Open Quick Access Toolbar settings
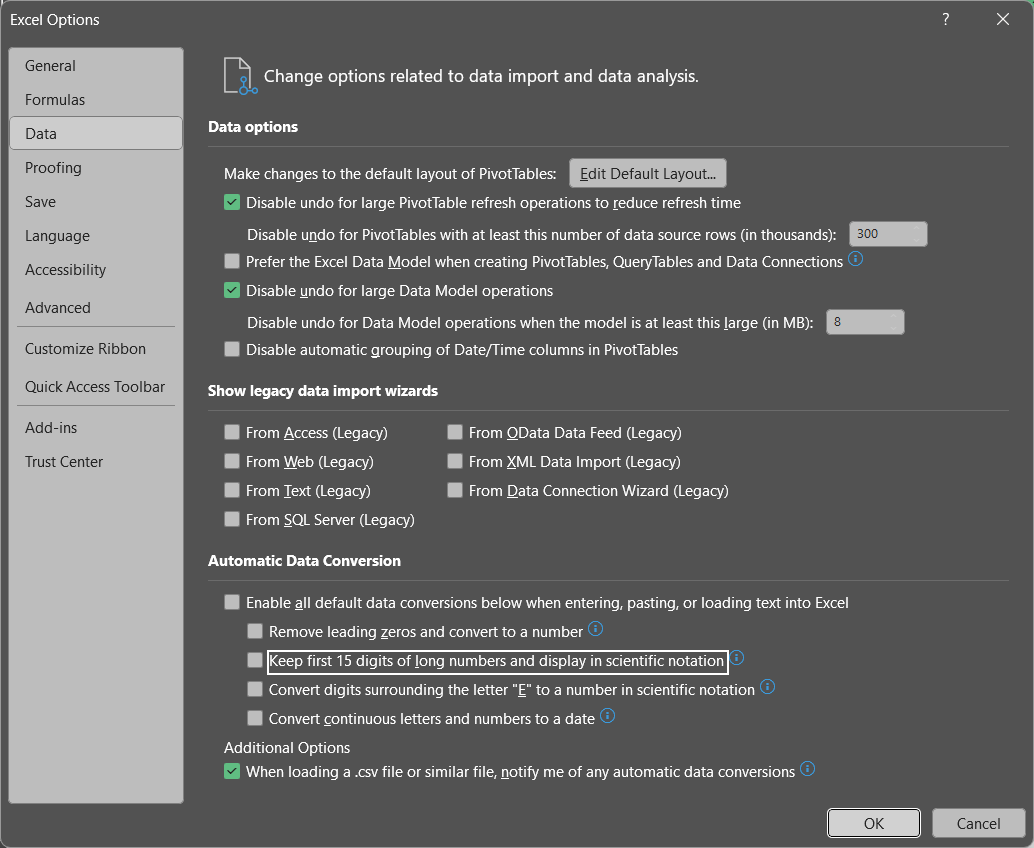The width and height of the screenshot is (1034, 848). point(96,386)
